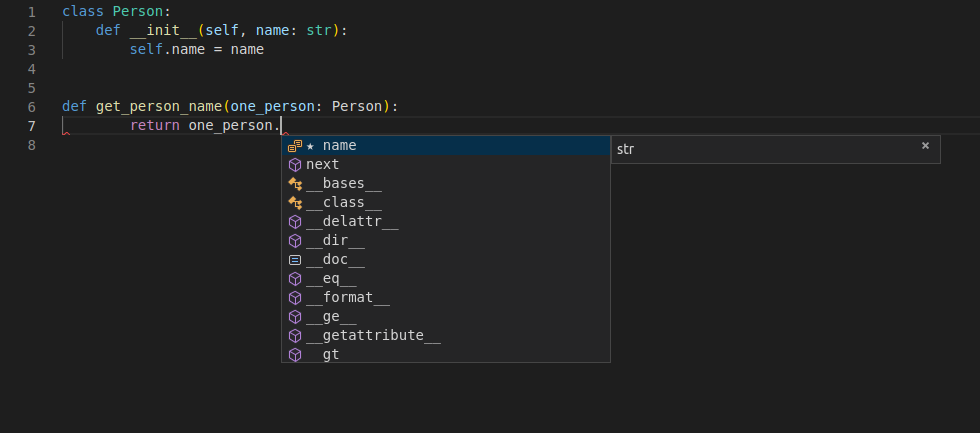Click the class icon beside __bases__
The height and width of the screenshot is (433, 980).
pos(295,184)
